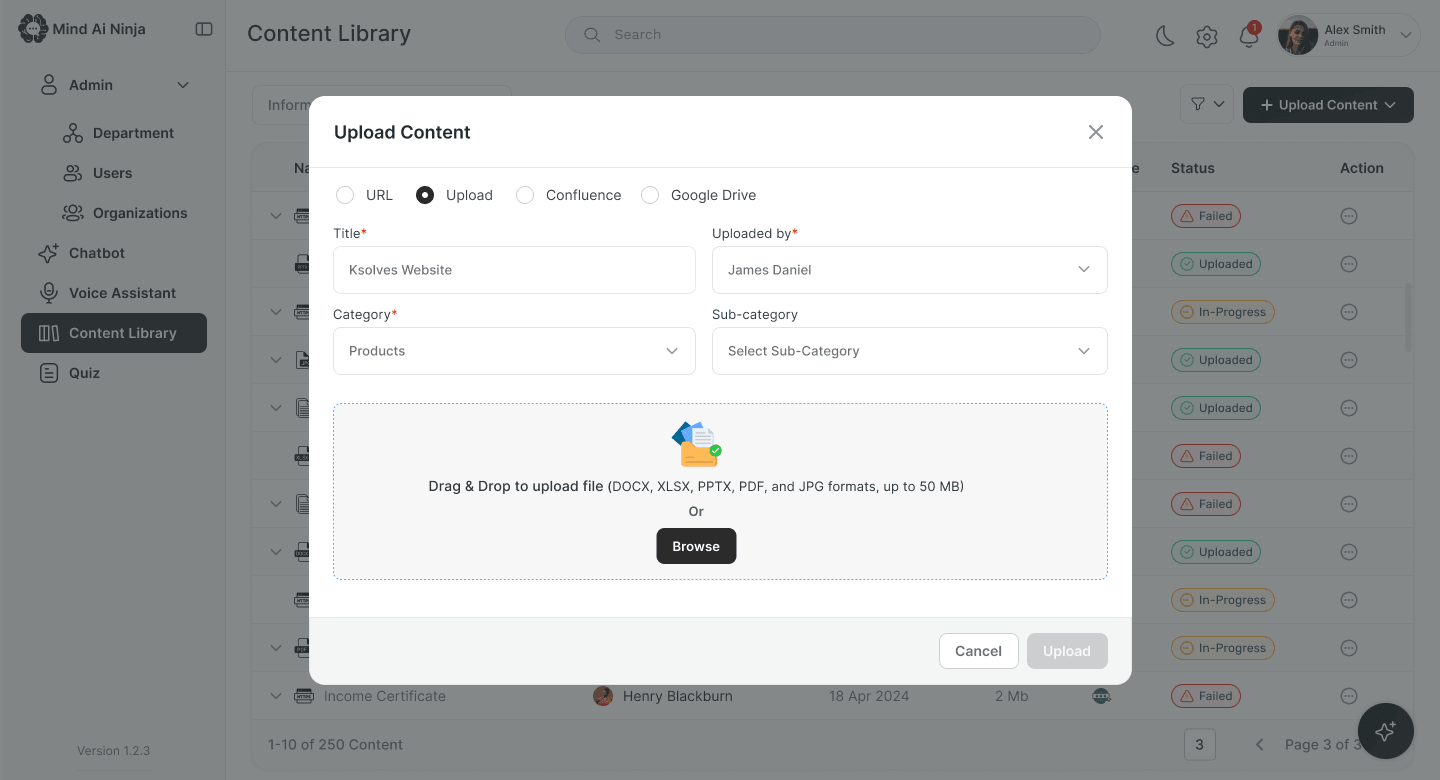Click Alex Smith profile avatar
Screen dimensions: 1440x780
pyautogui.click(x=1298, y=36)
